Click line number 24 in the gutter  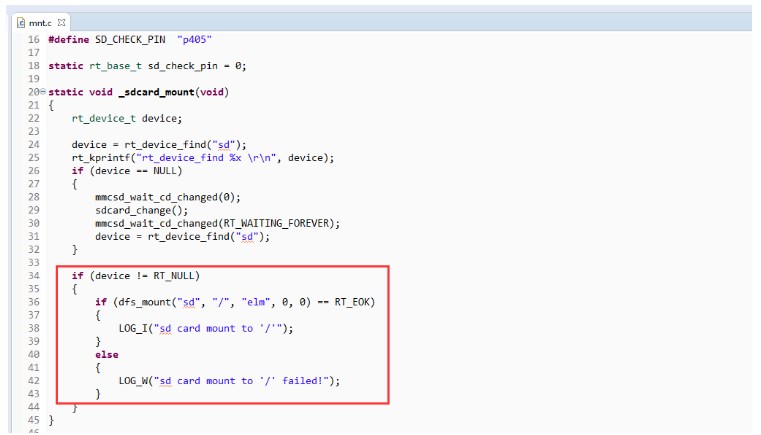[33, 145]
